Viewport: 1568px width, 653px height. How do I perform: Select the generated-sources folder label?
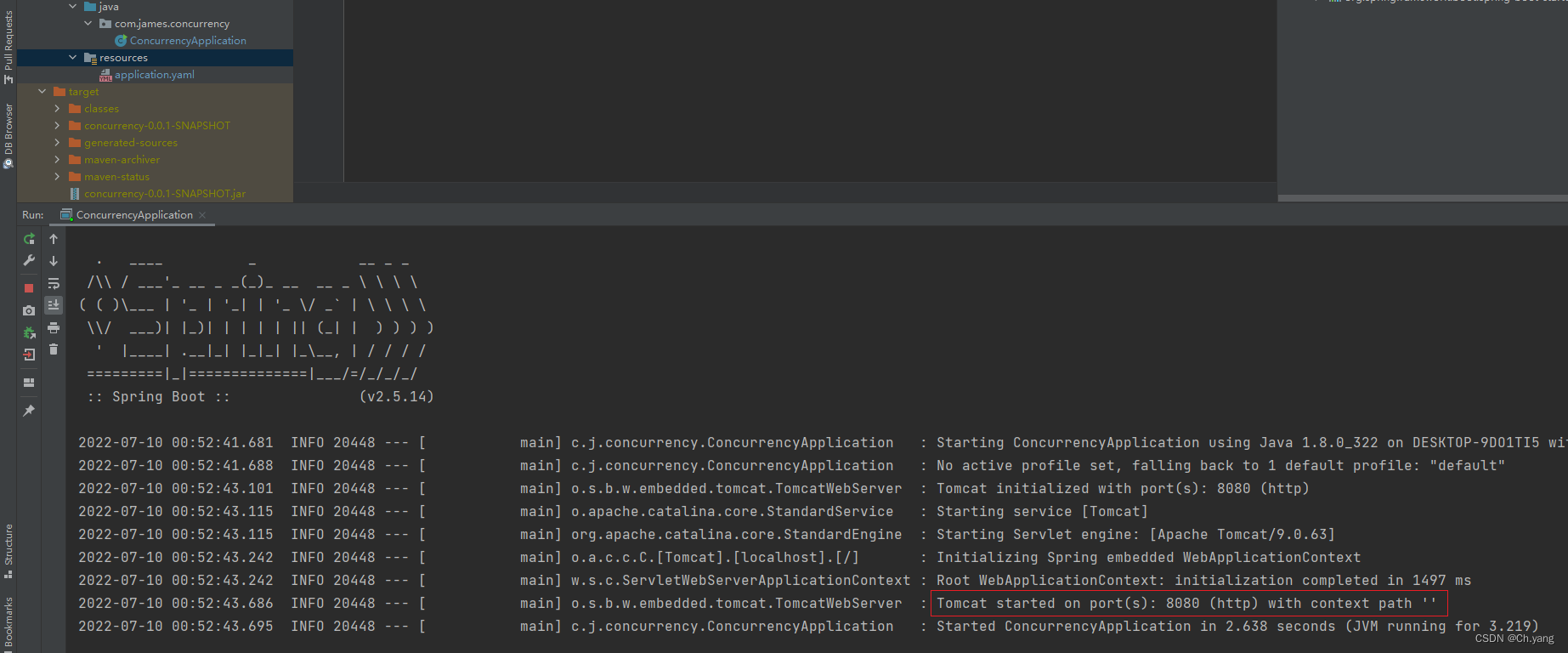coord(131,143)
